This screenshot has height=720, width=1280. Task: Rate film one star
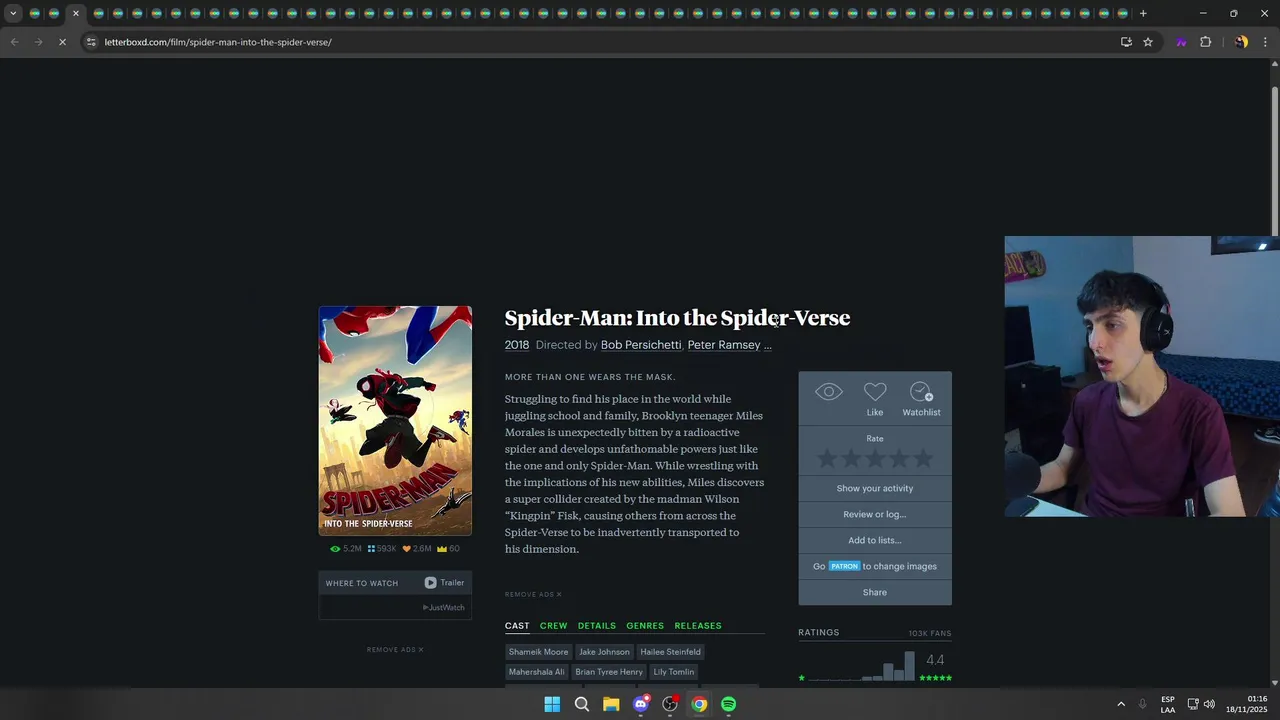coord(826,459)
